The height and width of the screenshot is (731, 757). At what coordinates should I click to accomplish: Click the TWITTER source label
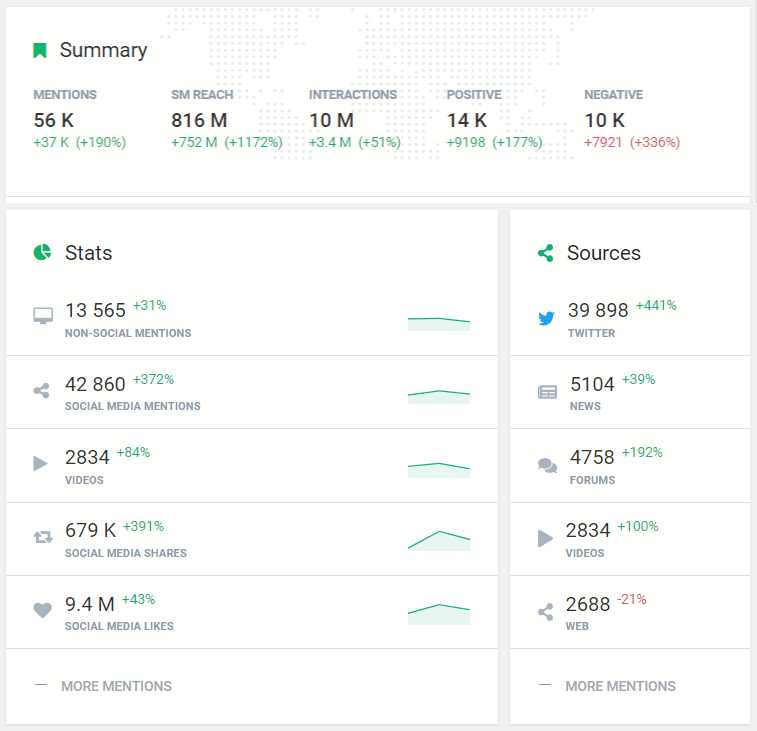[x=591, y=333]
